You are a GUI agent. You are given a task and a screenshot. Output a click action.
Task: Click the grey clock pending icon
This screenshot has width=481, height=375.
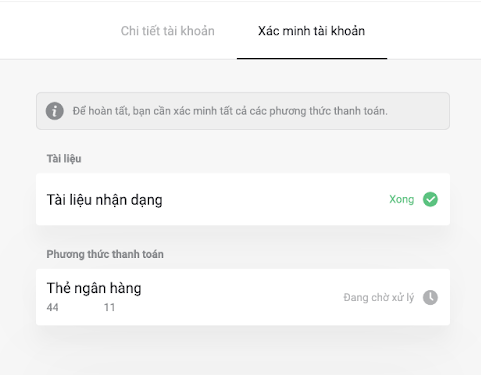point(430,297)
